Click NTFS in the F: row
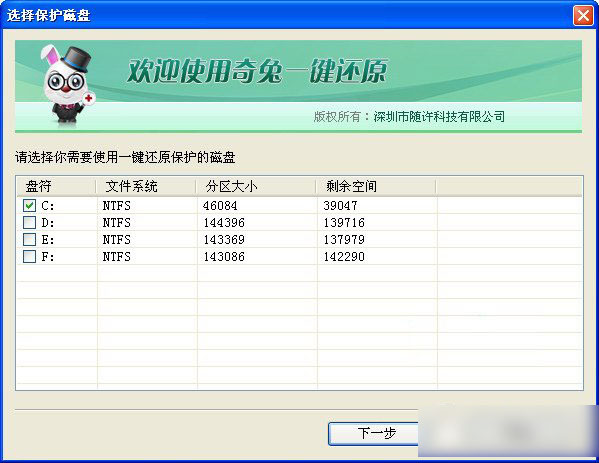Screen dimensions: 599x463 (x=117, y=257)
